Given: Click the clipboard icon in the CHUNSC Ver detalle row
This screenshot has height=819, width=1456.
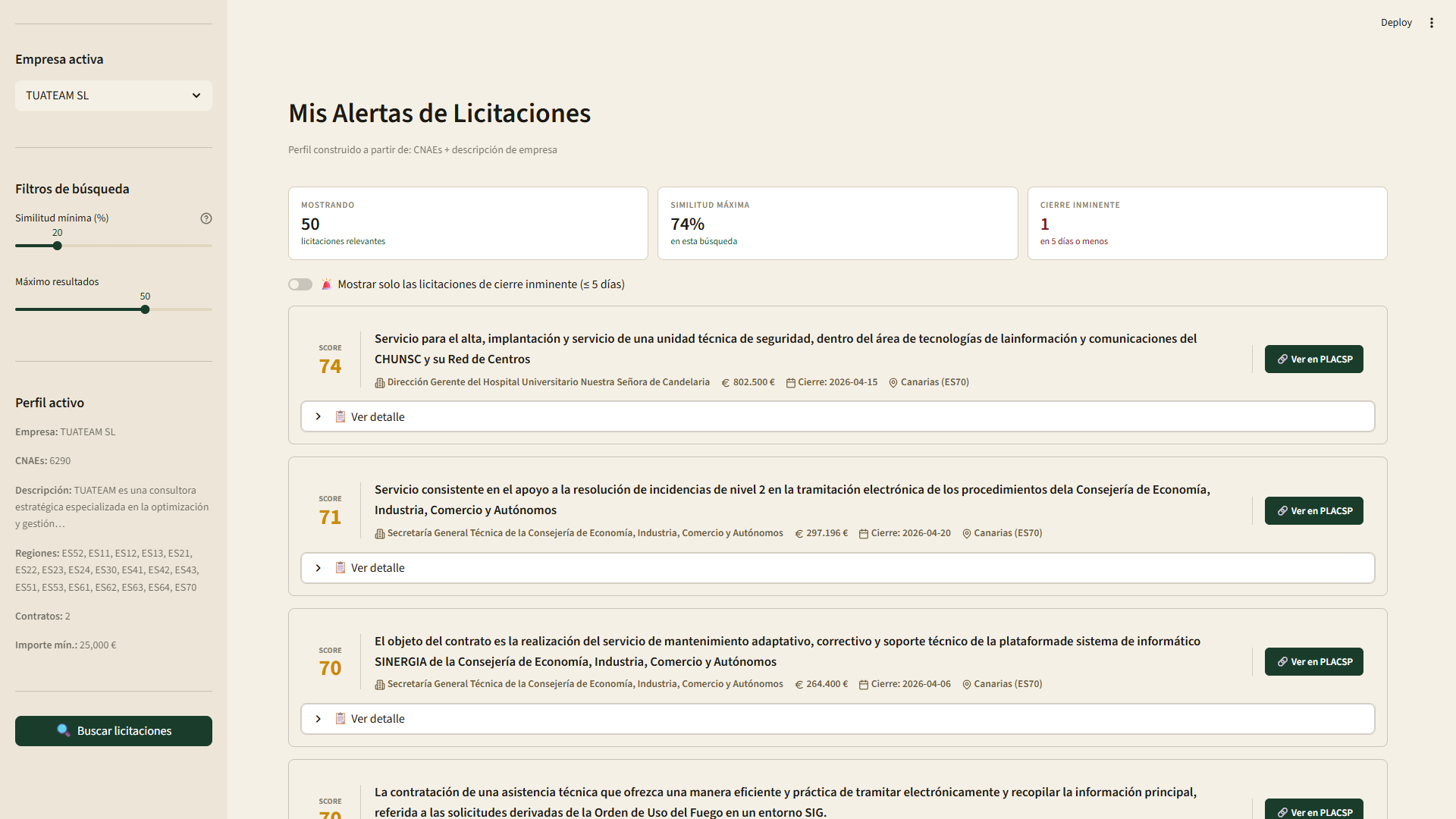Looking at the screenshot, I should (x=340, y=416).
